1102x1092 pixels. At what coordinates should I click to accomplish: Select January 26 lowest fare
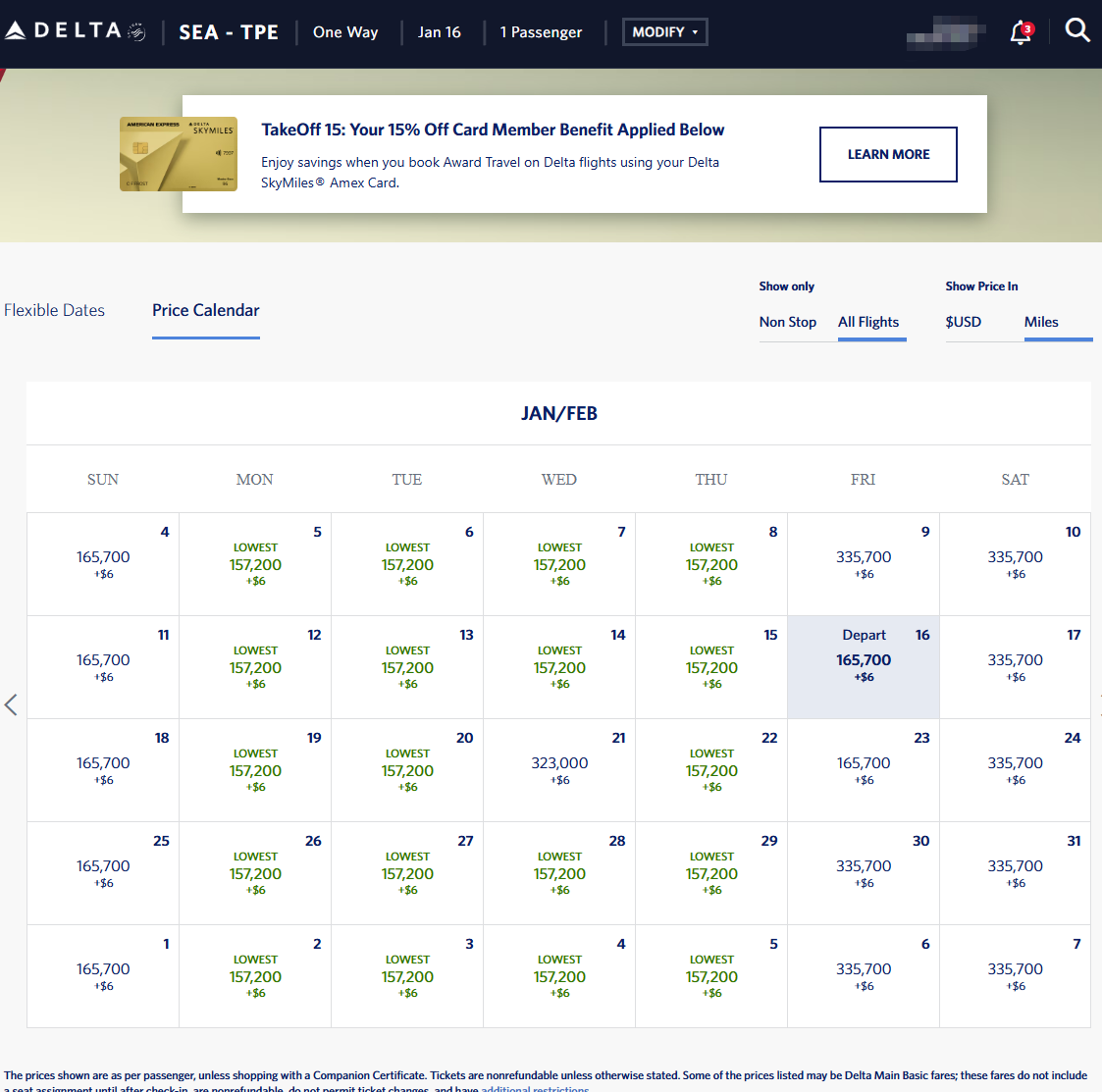click(x=255, y=873)
